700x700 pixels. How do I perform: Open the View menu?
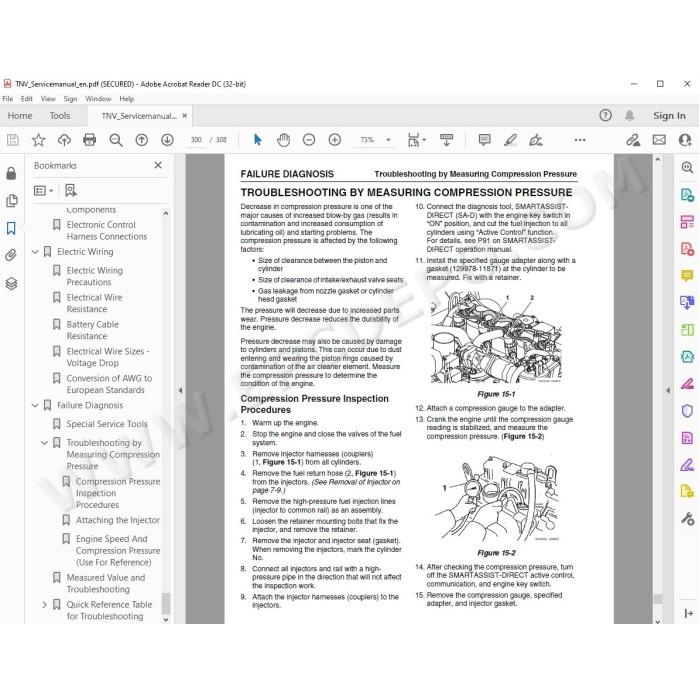pyautogui.click(x=48, y=99)
